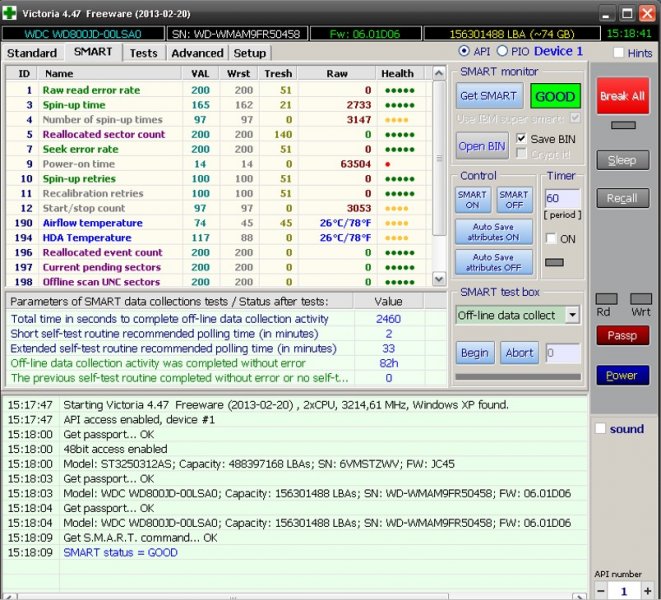Click the API number value field
This screenshot has width=661, height=600.
[624, 592]
